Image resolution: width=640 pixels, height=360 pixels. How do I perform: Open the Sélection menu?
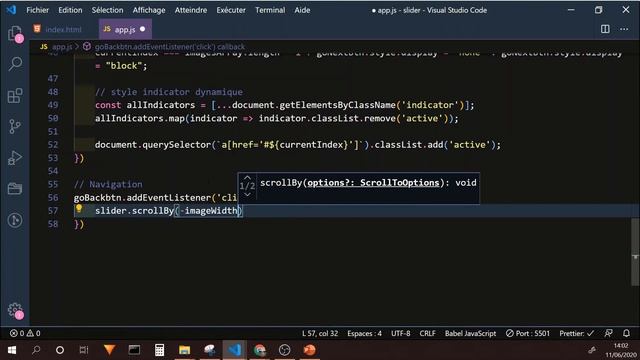click(107, 10)
